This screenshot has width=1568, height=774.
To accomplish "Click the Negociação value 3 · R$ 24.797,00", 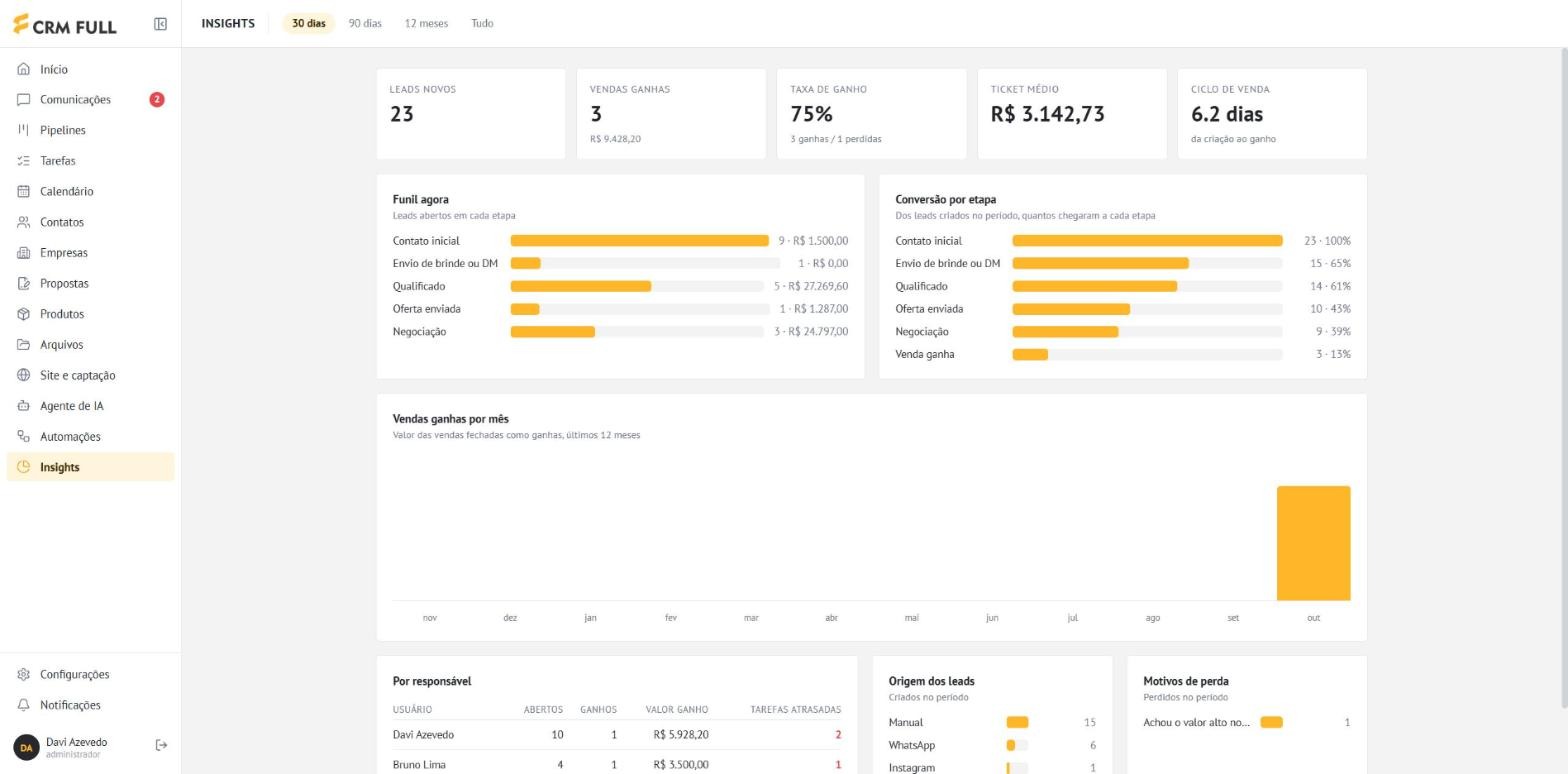I will pyautogui.click(x=811, y=332).
